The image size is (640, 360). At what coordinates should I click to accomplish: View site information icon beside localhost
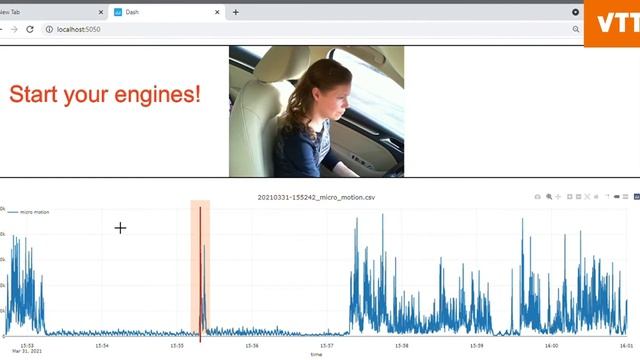point(49,29)
